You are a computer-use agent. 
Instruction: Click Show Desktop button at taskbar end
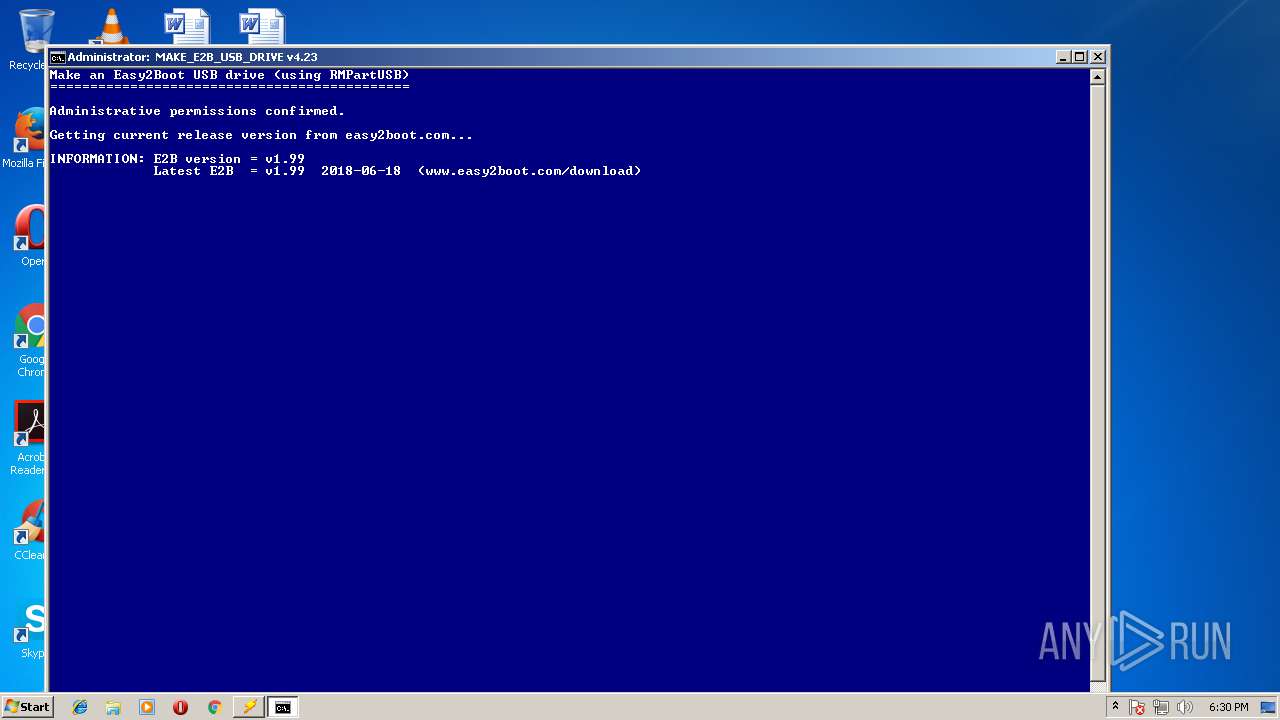(1270, 707)
